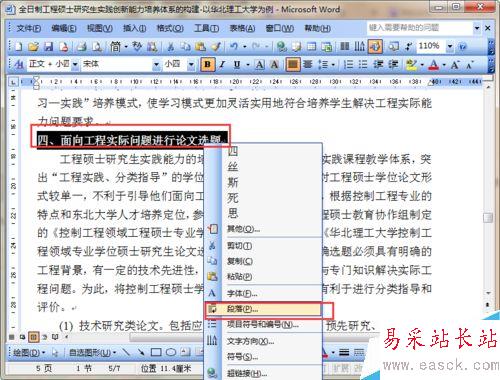
Task: Switch to Normal view button
Action: pos(12,337)
